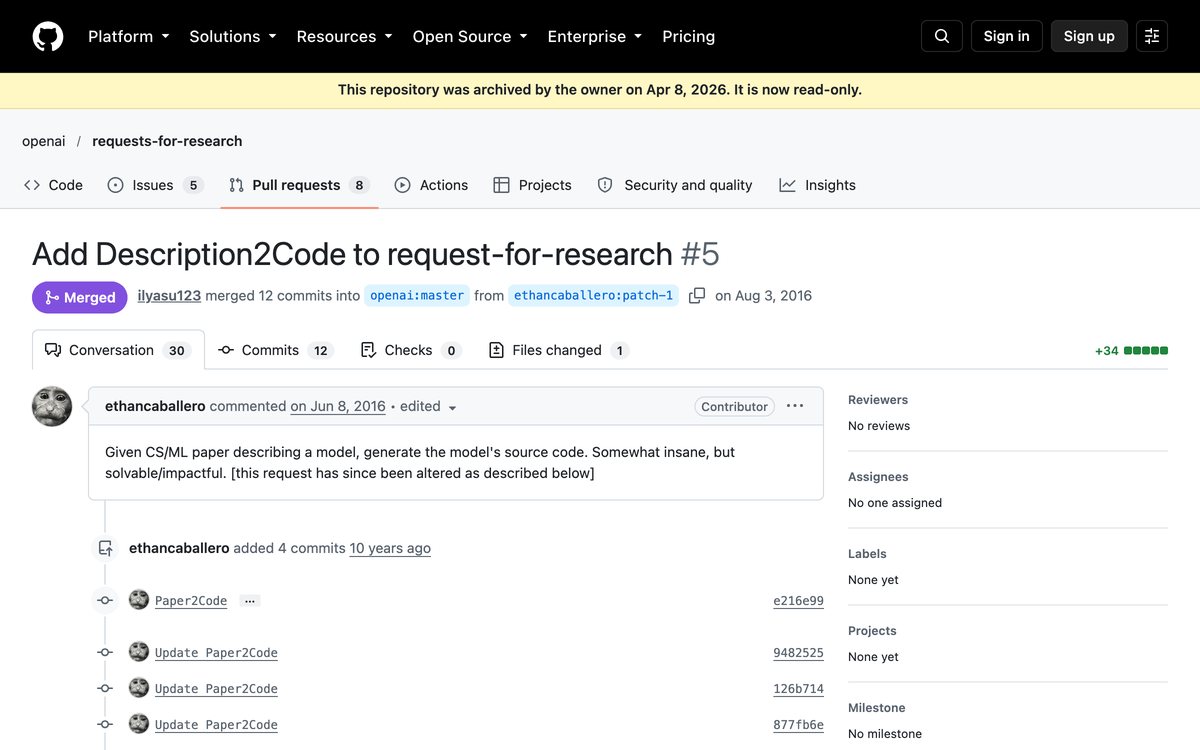Open the ethancaballero:patch-1 branch link

tap(594, 295)
